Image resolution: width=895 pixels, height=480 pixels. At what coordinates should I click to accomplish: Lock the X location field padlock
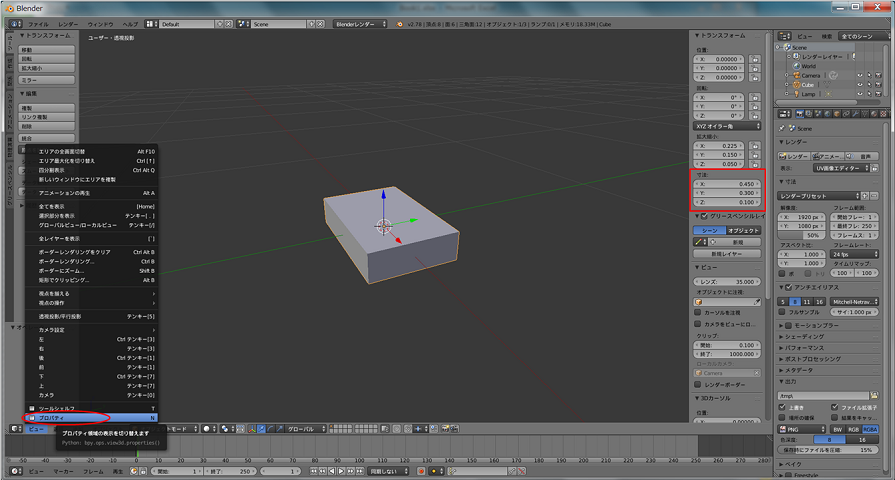(x=755, y=59)
